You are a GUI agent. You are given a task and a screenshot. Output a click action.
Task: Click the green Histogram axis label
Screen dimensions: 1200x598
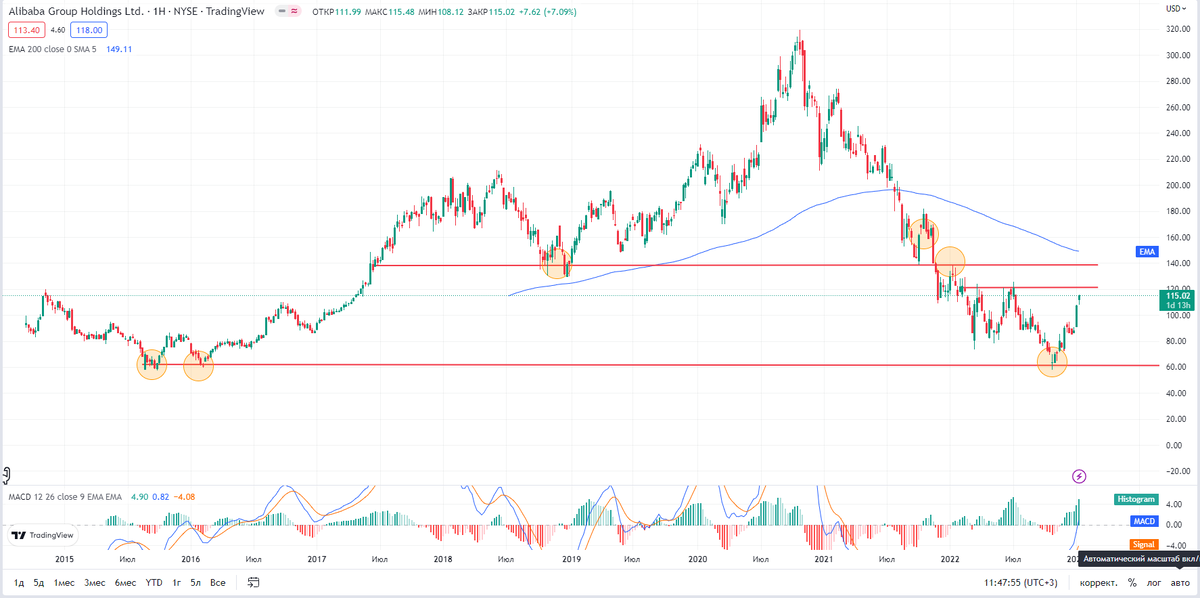tap(1138, 499)
